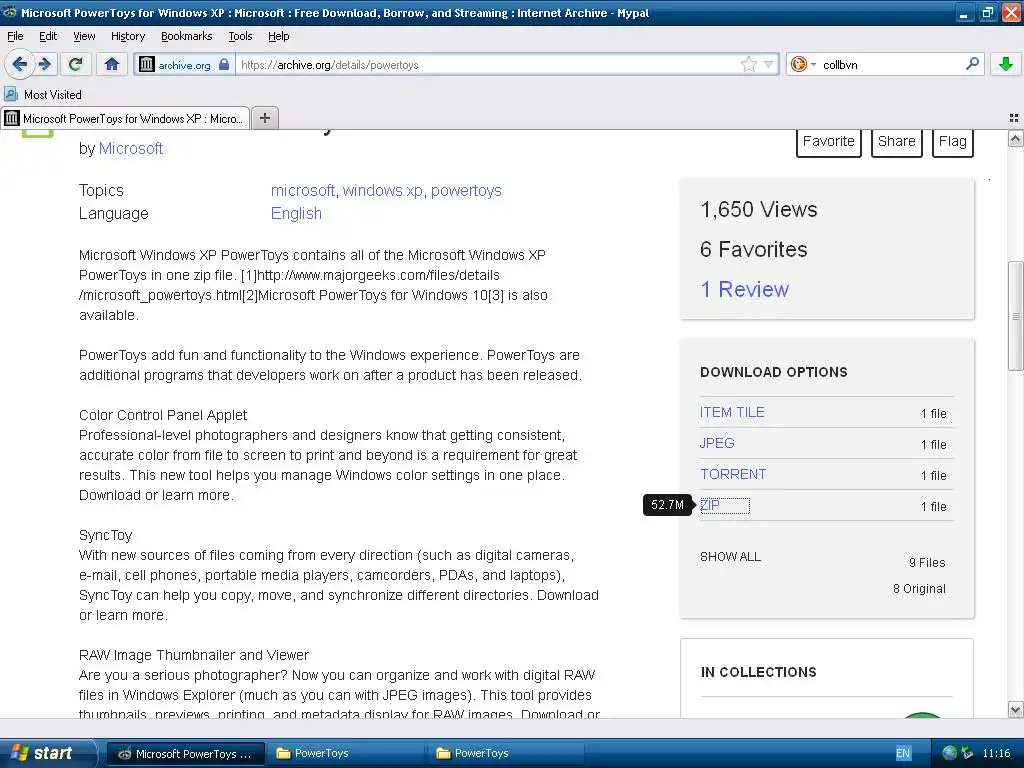Open a new tab with plus button
Image resolution: width=1024 pixels, height=768 pixels.
[264, 118]
